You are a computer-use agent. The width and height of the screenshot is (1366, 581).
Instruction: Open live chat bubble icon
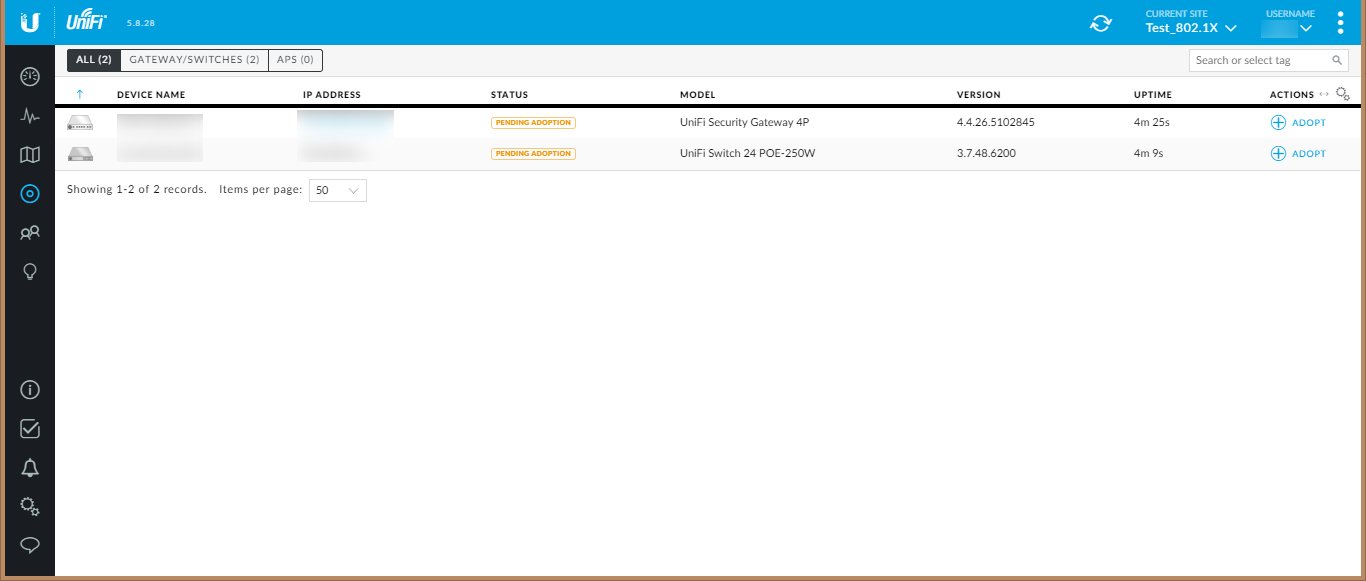click(x=30, y=545)
